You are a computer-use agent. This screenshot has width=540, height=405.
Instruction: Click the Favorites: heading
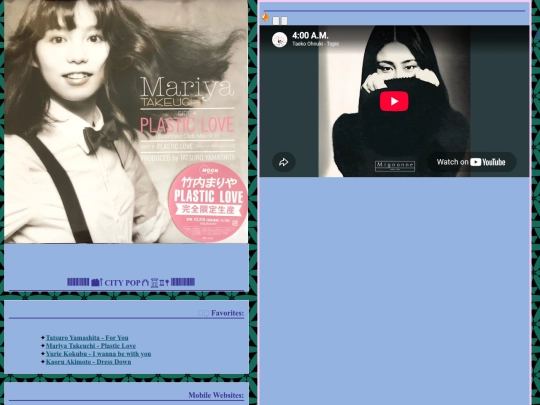click(227, 313)
